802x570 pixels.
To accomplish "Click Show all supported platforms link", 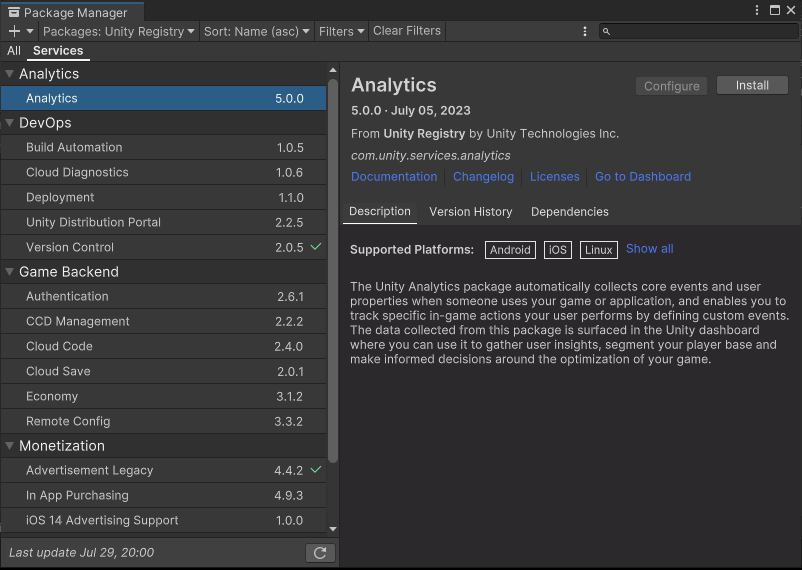I will [650, 249].
